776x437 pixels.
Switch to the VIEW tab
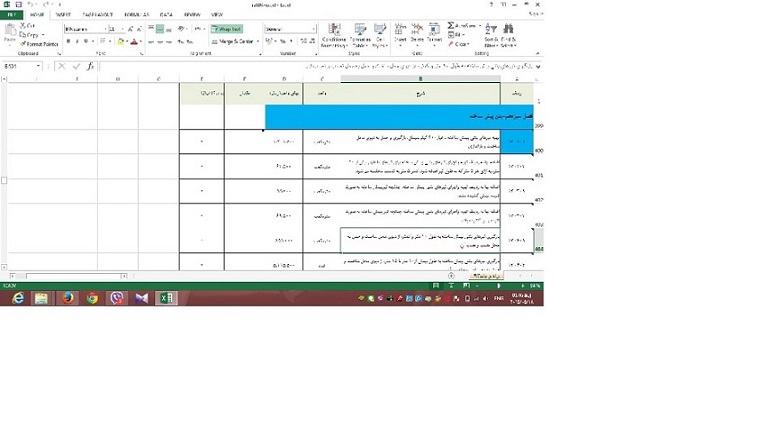click(x=217, y=15)
